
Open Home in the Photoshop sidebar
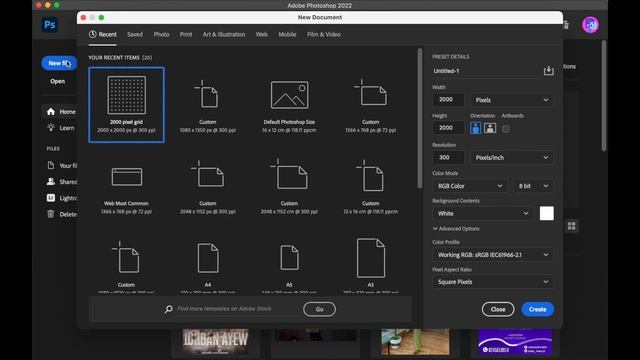(61, 112)
